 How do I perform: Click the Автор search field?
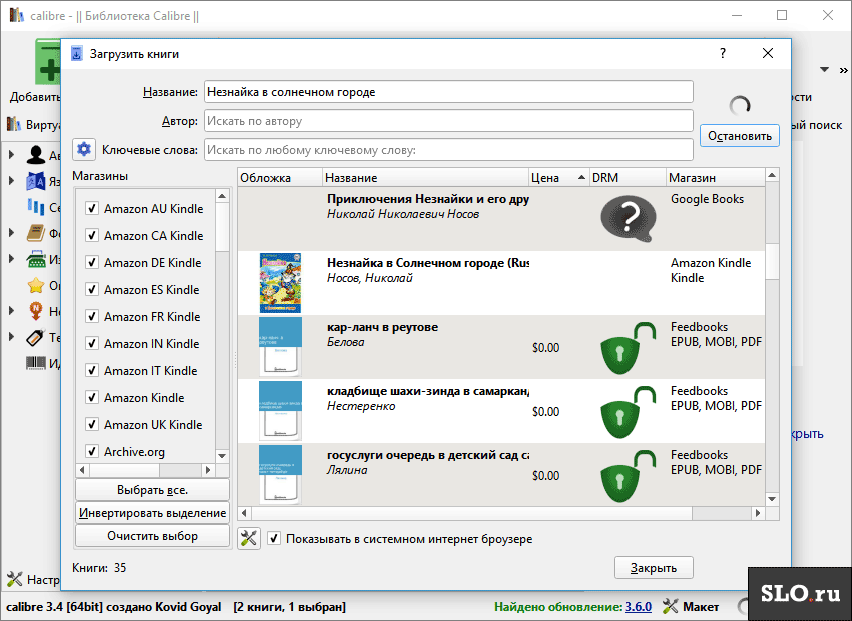pyautogui.click(x=449, y=121)
